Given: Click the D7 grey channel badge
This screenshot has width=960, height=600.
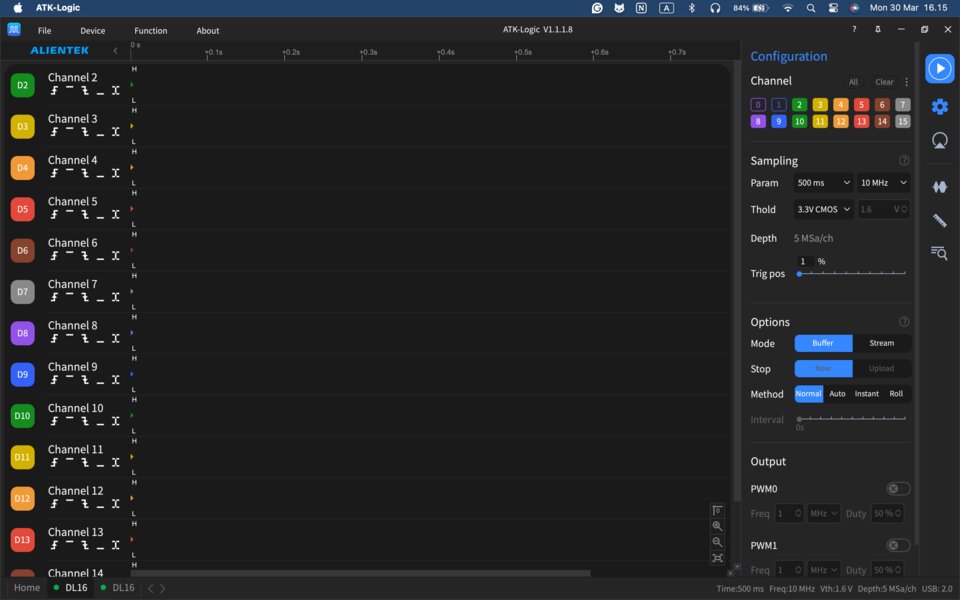Looking at the screenshot, I should [x=23, y=292].
